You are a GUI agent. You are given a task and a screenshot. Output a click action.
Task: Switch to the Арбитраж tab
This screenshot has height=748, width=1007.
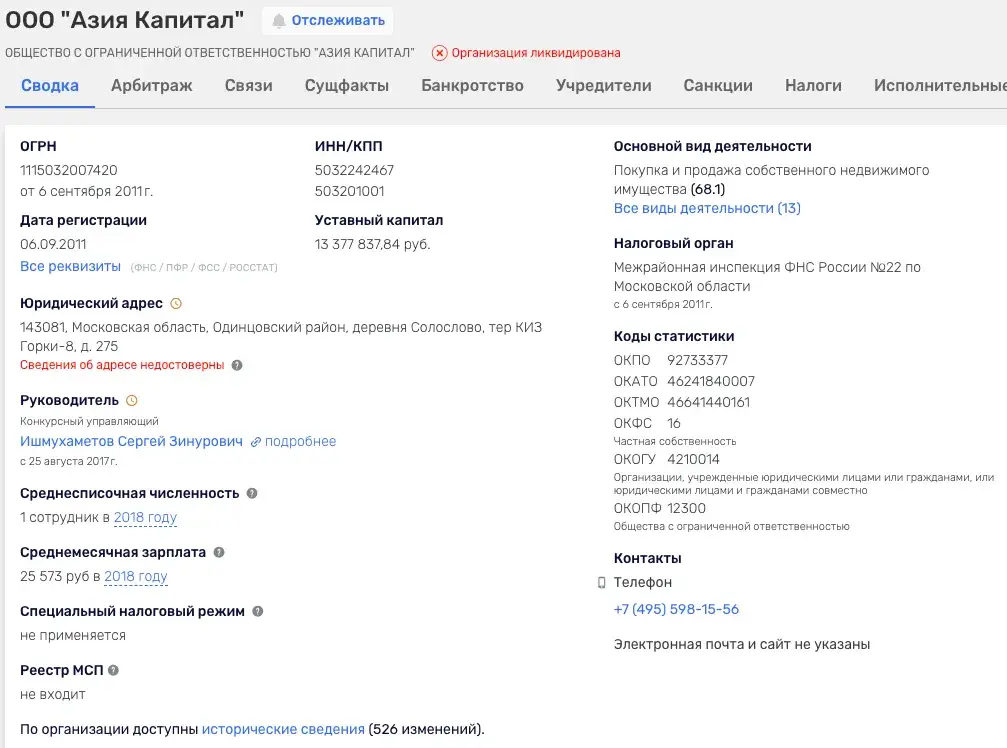[152, 85]
